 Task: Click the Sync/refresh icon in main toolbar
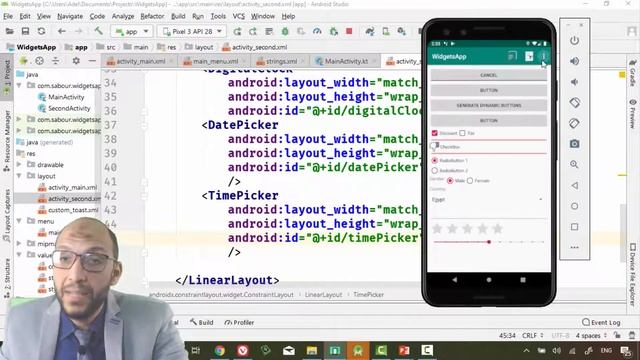tap(41, 31)
